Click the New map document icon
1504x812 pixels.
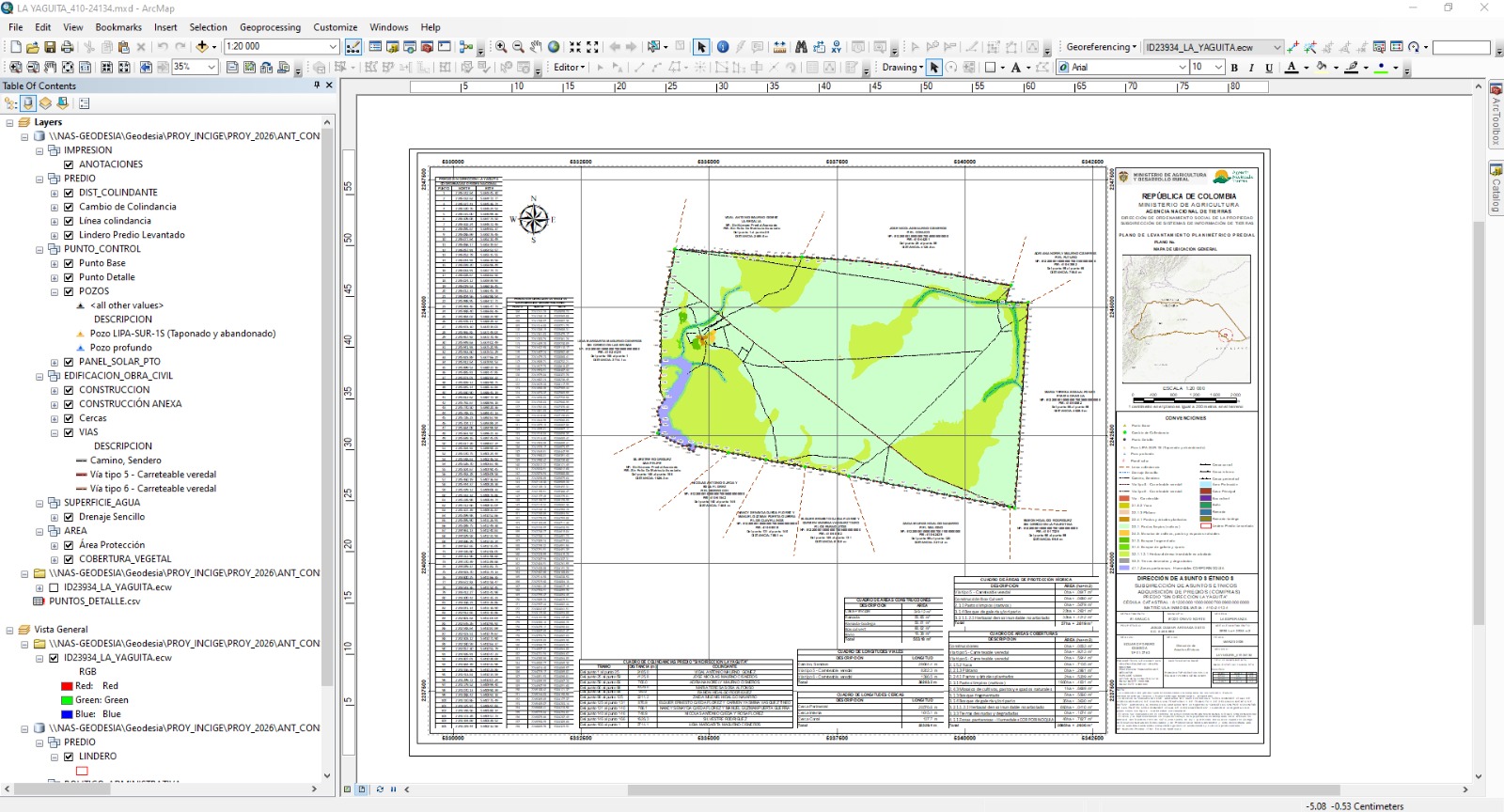point(15,46)
